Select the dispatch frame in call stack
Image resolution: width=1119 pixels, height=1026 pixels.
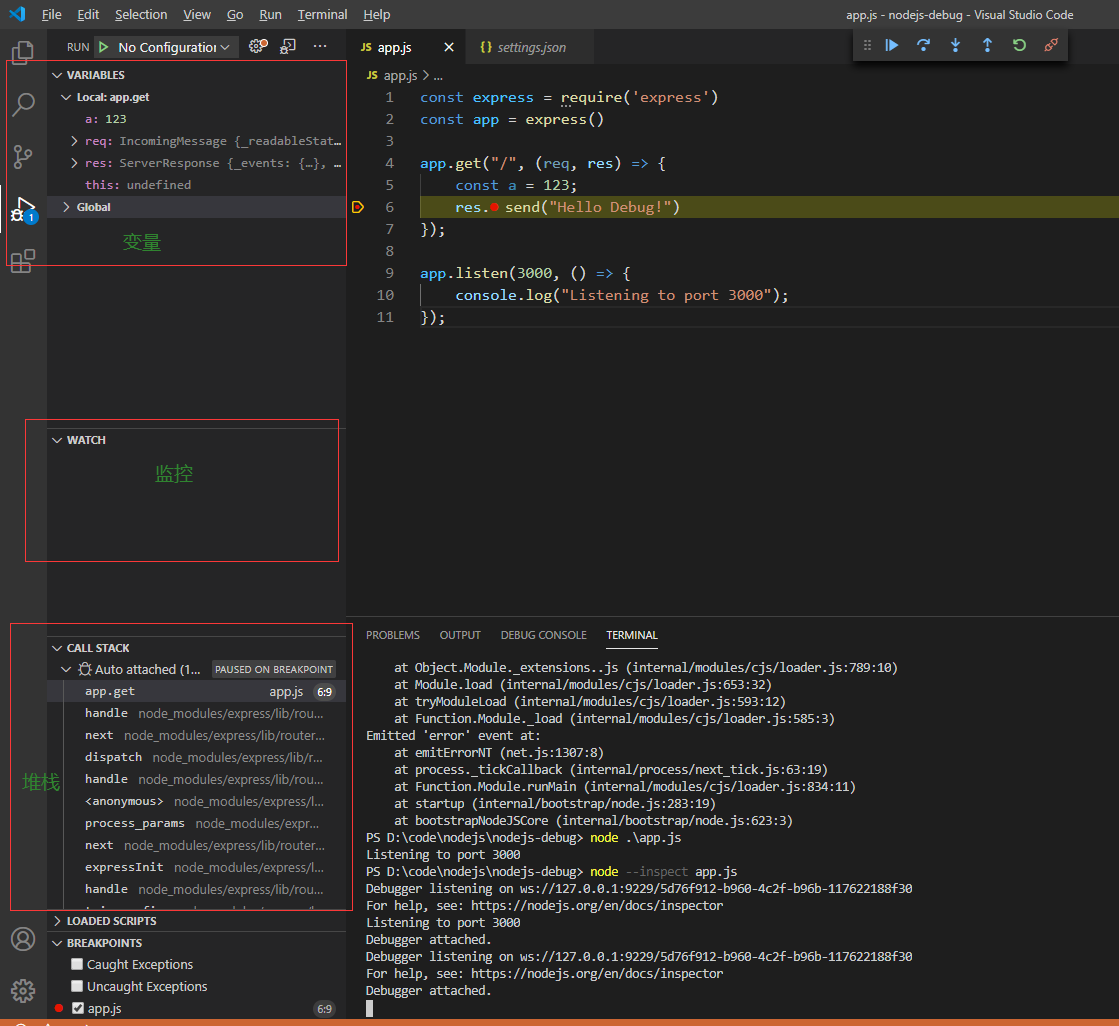tap(113, 757)
